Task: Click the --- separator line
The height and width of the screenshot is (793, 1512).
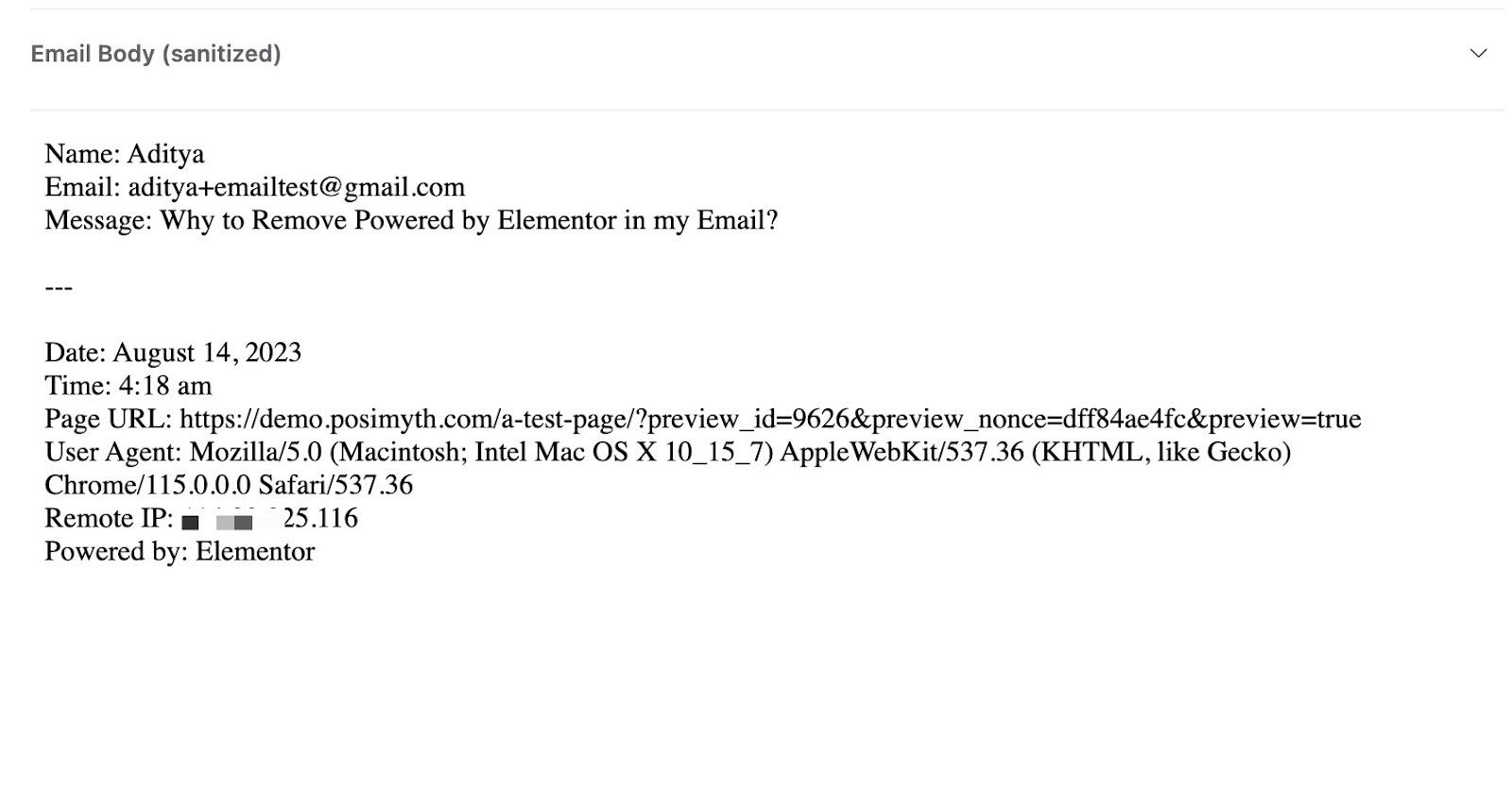Action: click(59, 286)
